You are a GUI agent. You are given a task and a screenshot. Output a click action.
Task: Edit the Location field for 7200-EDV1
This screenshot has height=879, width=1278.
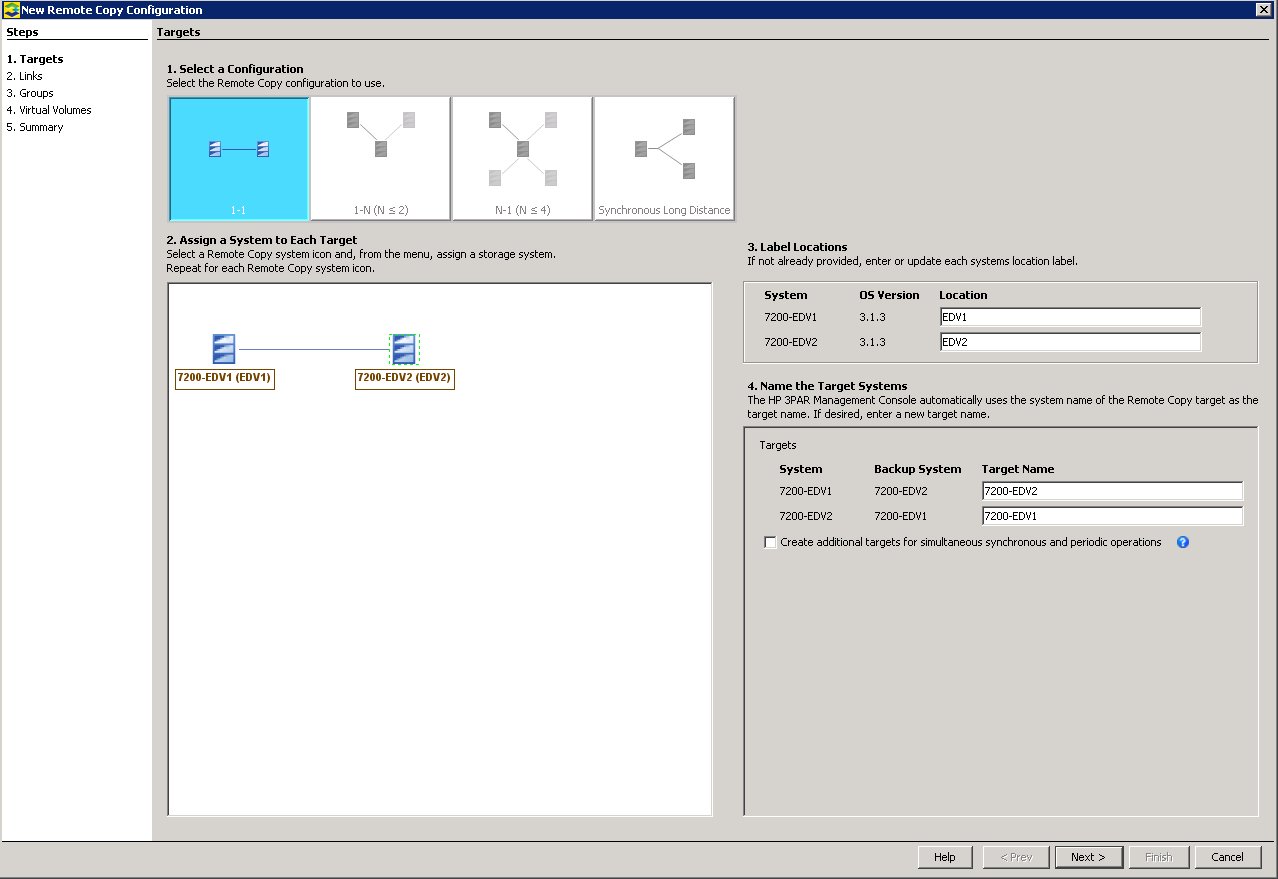[1070, 317]
